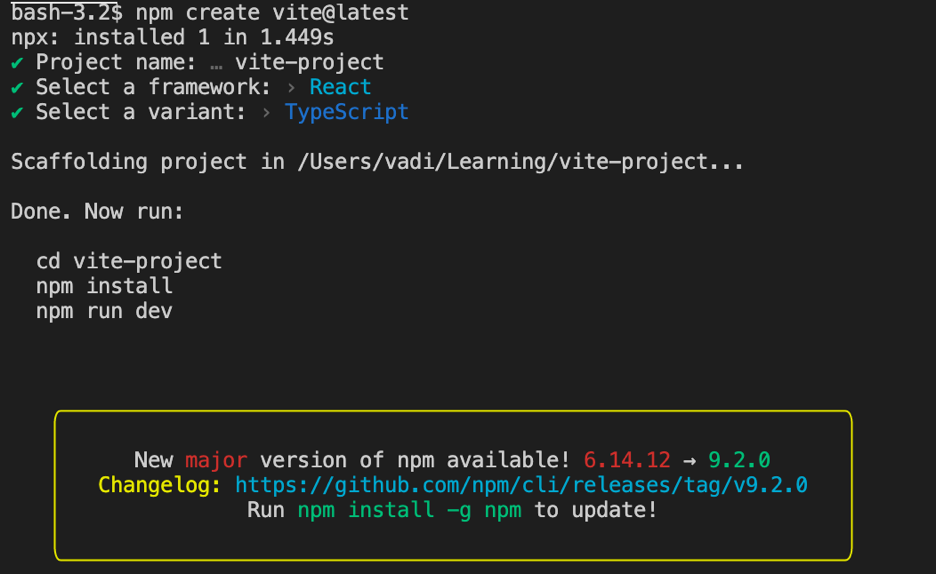936x574 pixels.
Task: Click the red "6.14.12" version number
Action: coord(627,460)
